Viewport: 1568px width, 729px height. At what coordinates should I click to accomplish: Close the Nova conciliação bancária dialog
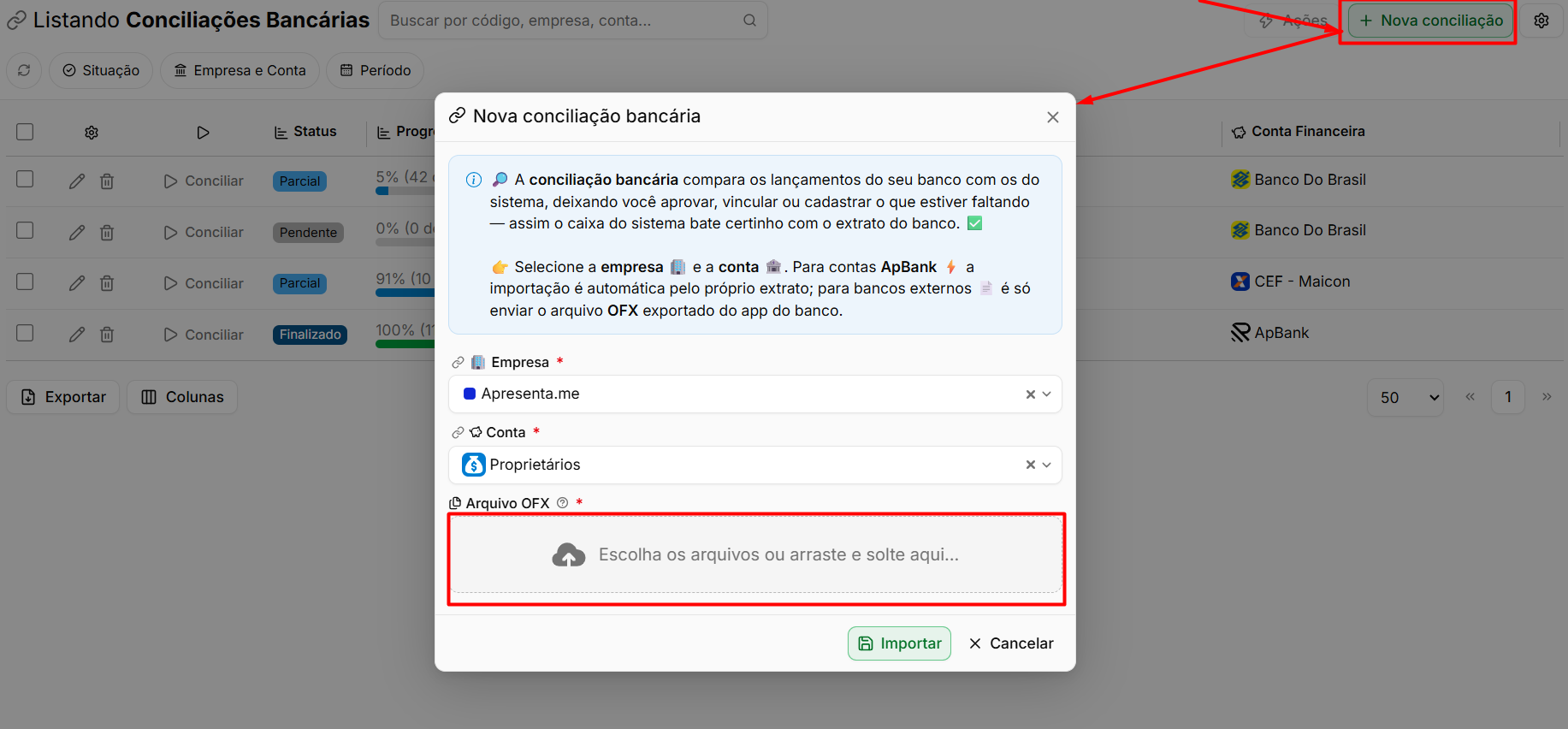click(x=1053, y=117)
